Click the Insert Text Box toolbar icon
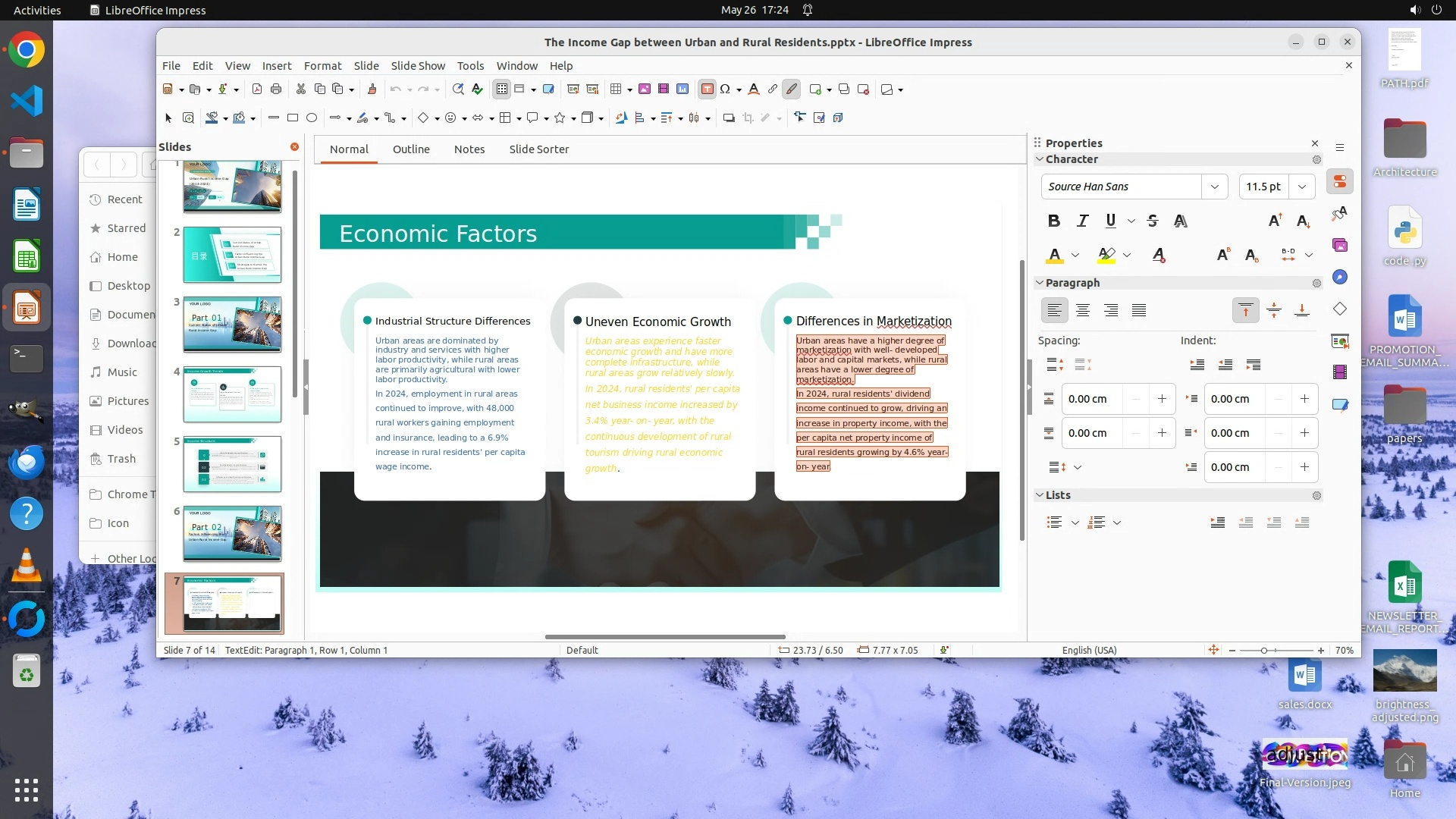This screenshot has height=819, width=1456. pos(707,89)
